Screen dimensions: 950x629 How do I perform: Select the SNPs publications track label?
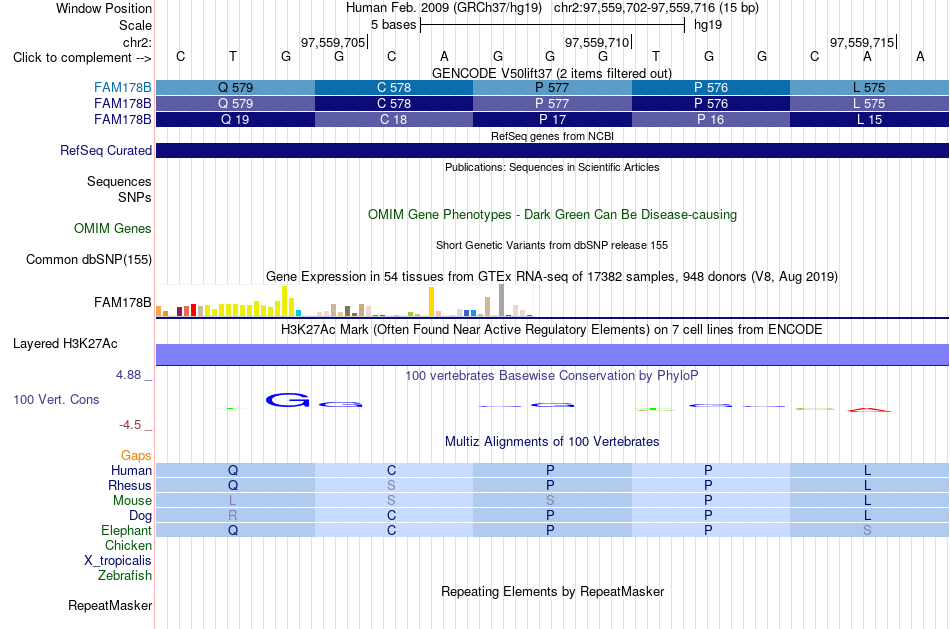click(135, 198)
